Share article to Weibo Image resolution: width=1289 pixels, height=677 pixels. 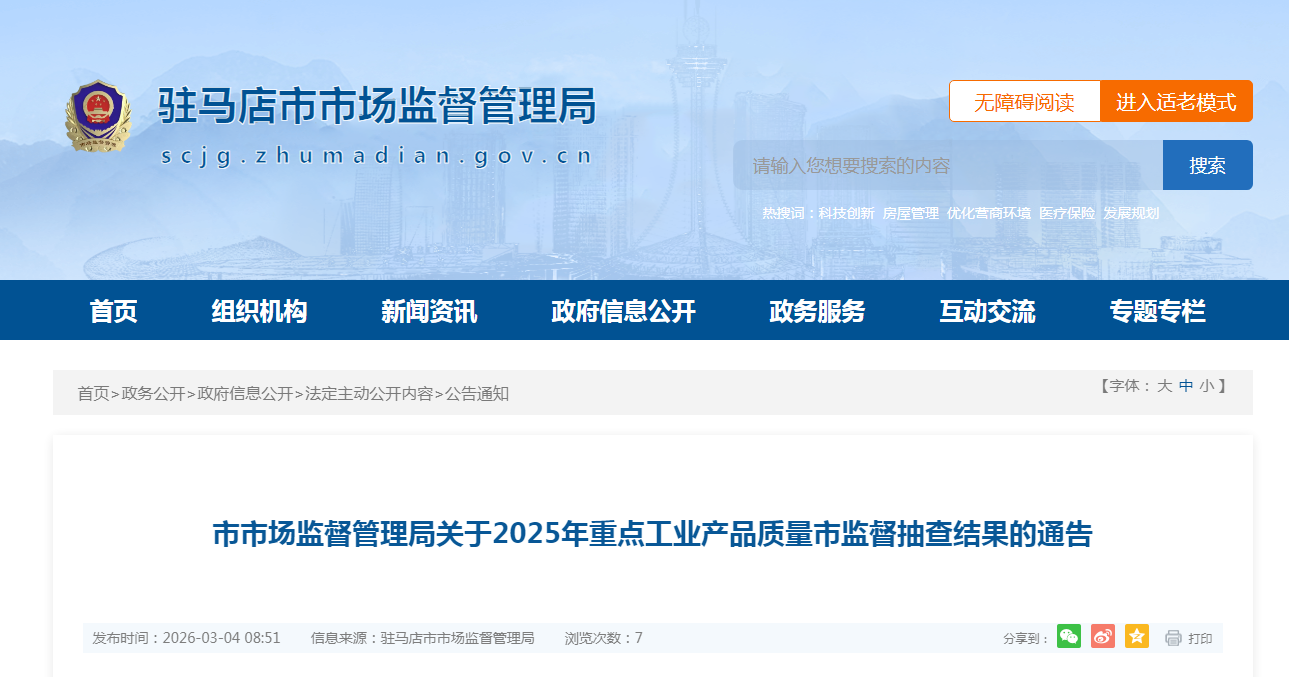click(x=1103, y=637)
